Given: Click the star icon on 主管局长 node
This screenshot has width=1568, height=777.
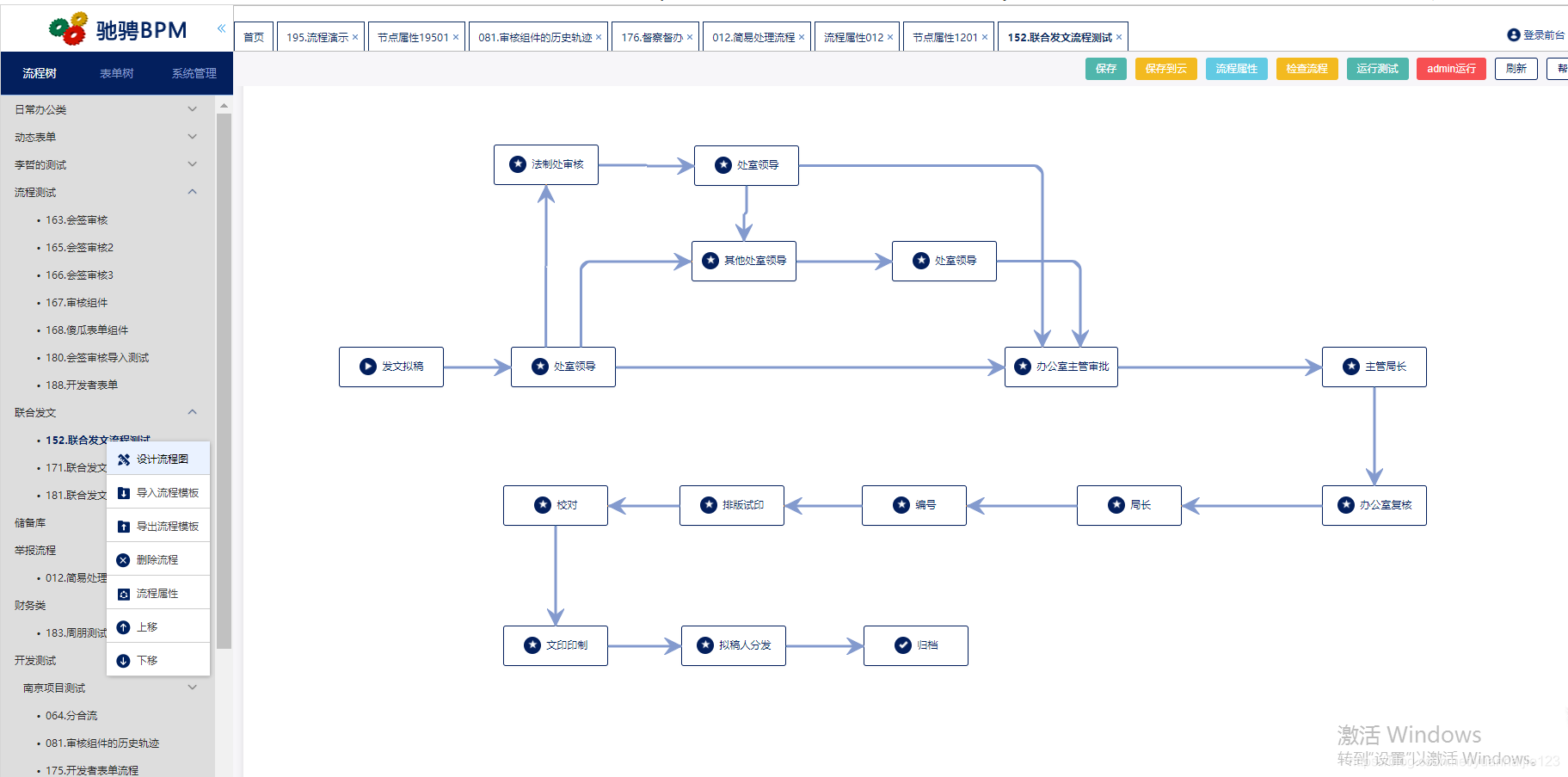Looking at the screenshot, I should tap(1351, 367).
